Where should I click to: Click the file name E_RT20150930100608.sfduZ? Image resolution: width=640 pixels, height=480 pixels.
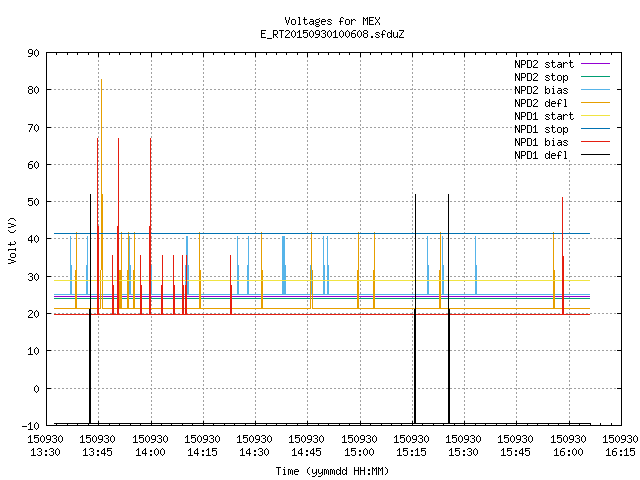tap(332, 34)
